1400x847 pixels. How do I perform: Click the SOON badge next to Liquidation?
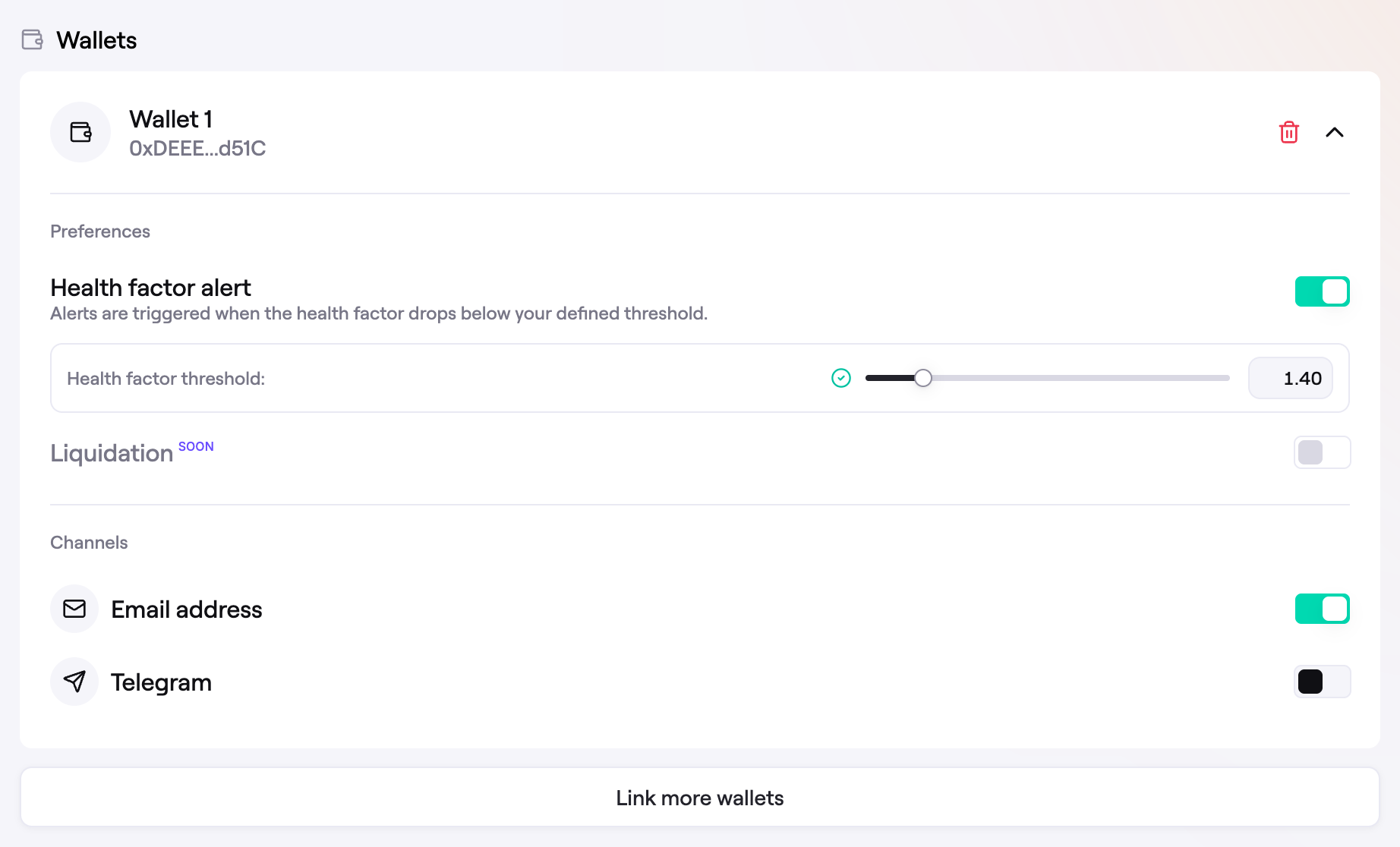click(196, 446)
